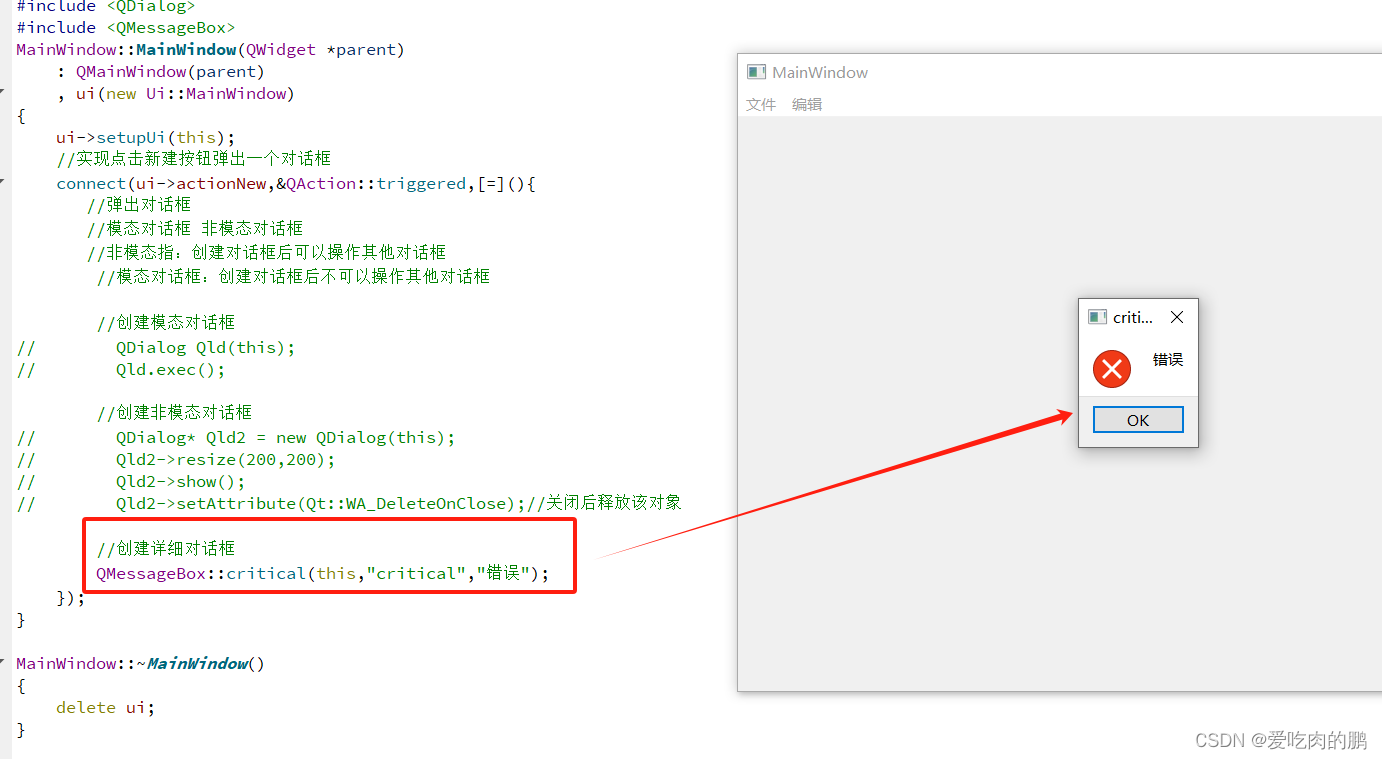
Task: Click the : QMainWindow(parent) line
Action: coord(161,71)
